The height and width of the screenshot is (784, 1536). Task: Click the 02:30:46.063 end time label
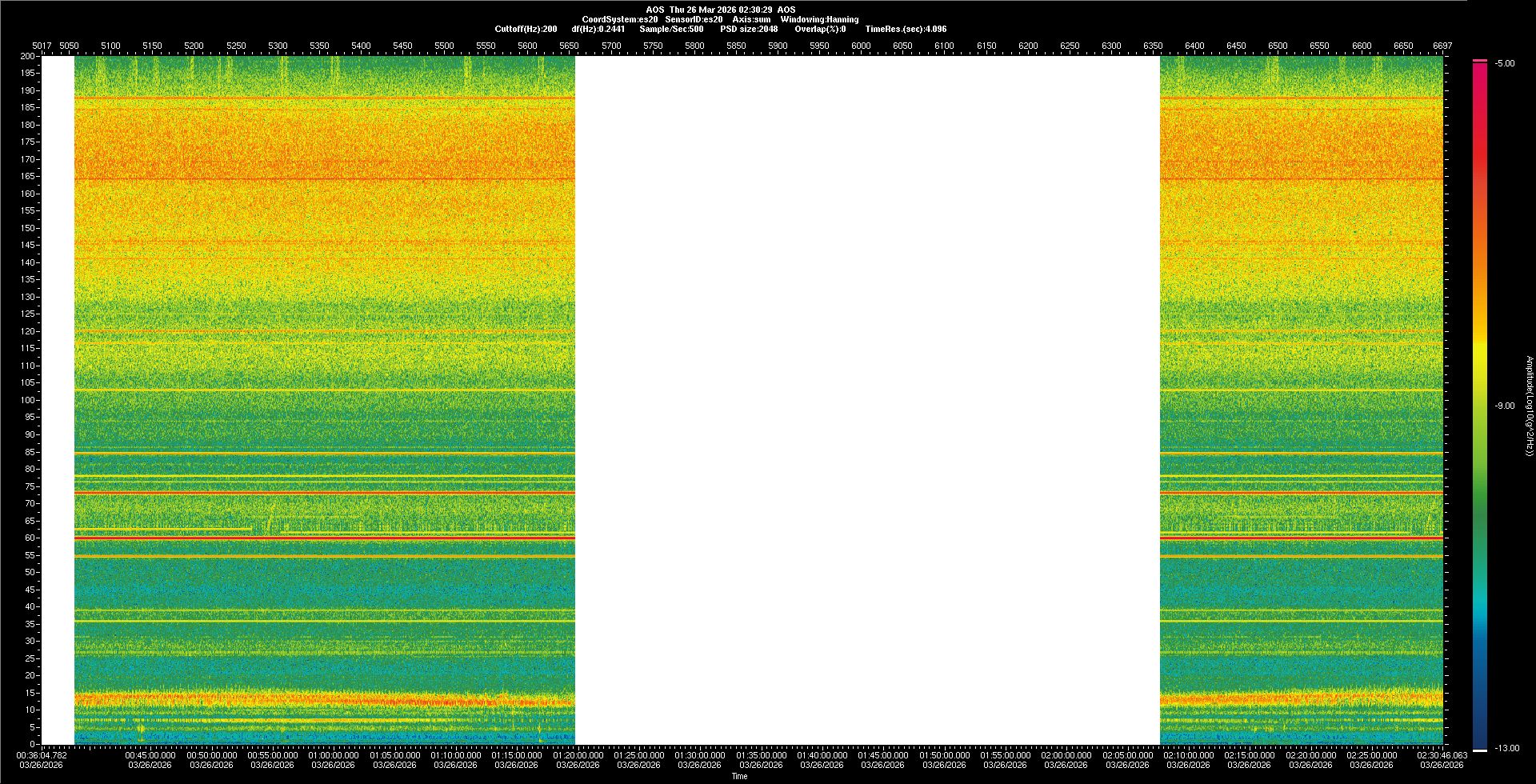[x=1442, y=754]
